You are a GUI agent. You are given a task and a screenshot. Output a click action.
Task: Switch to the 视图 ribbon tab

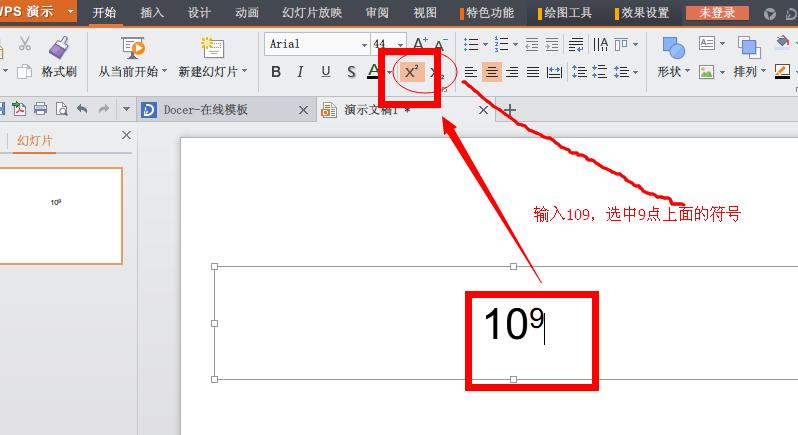(425, 12)
